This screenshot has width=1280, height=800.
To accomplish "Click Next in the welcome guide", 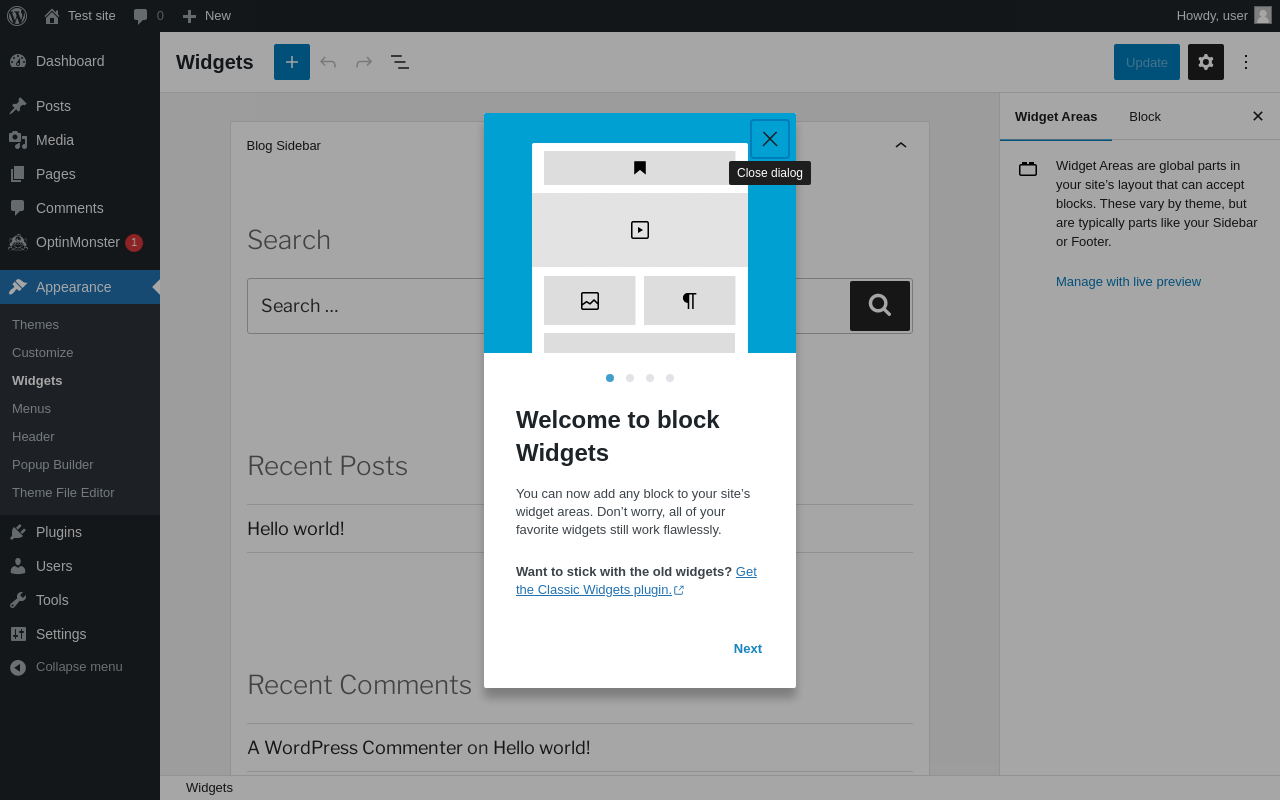I will tap(748, 649).
